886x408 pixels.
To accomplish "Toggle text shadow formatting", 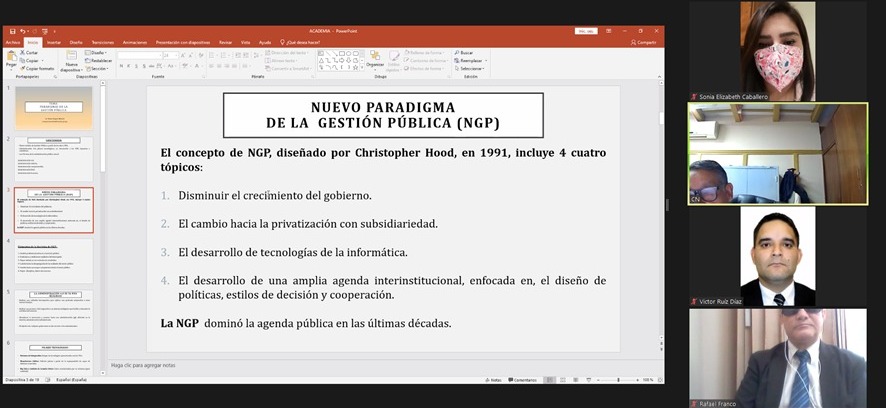I will click(144, 66).
